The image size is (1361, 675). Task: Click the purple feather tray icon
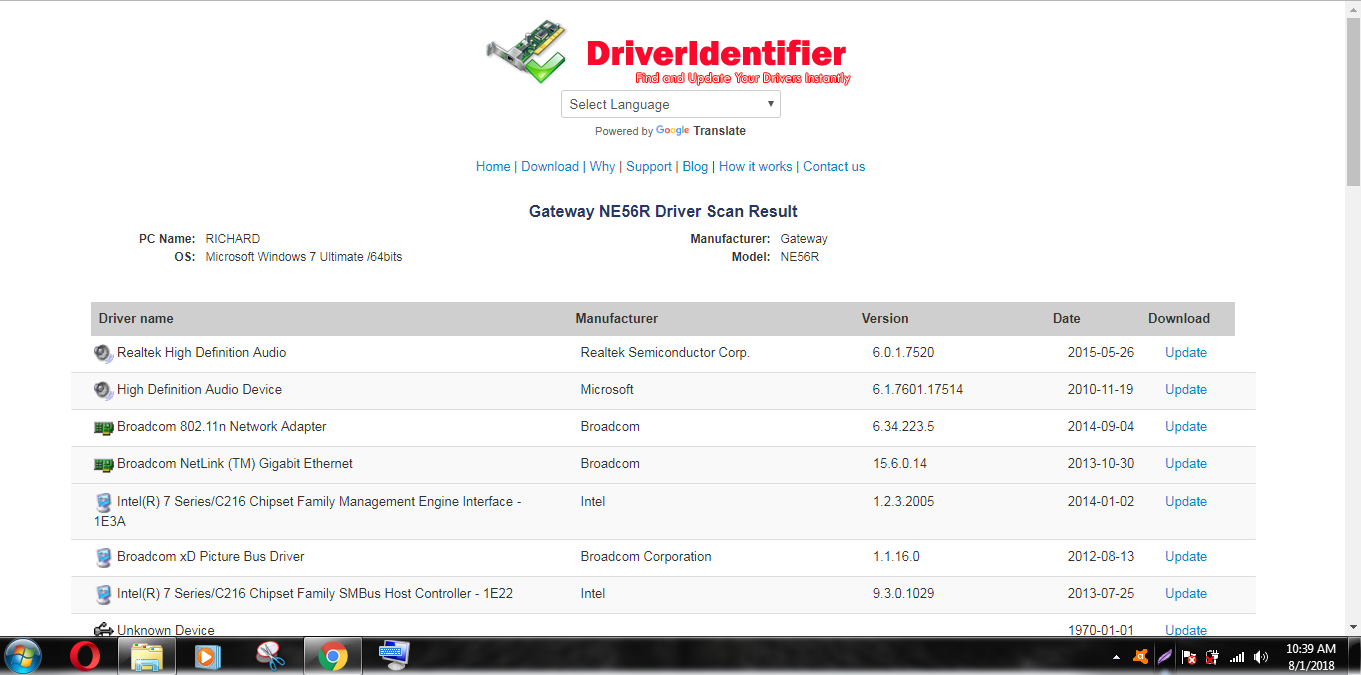click(x=1164, y=657)
